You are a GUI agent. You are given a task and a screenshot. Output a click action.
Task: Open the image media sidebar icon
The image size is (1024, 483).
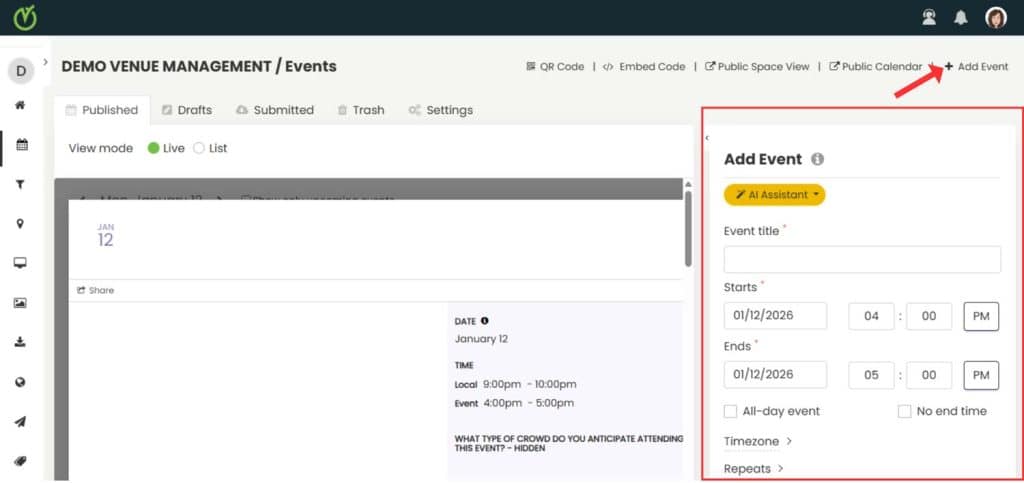click(x=20, y=303)
